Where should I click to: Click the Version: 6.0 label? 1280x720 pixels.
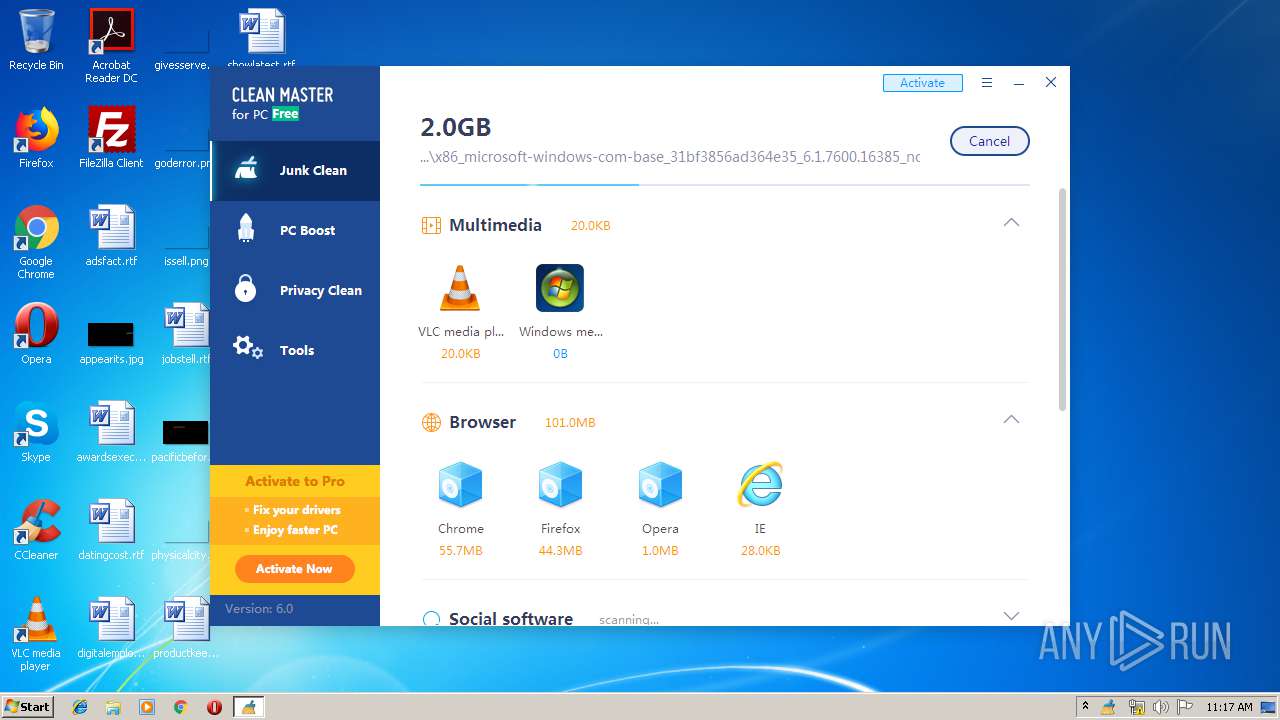(259, 608)
